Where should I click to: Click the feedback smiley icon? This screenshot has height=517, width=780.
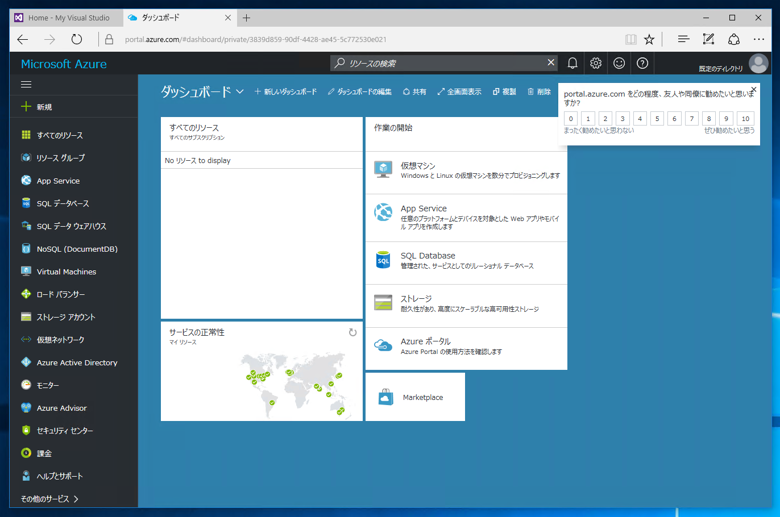619,63
